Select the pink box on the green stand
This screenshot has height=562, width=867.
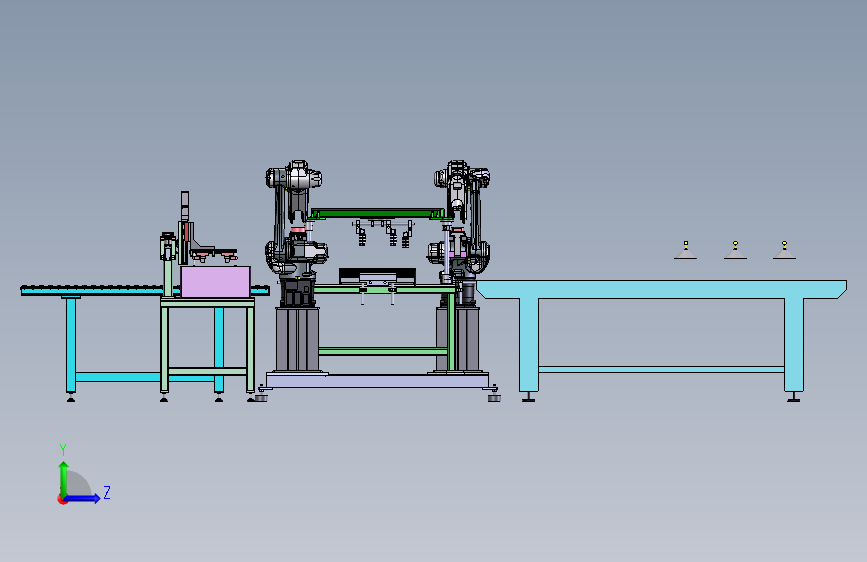point(215,282)
